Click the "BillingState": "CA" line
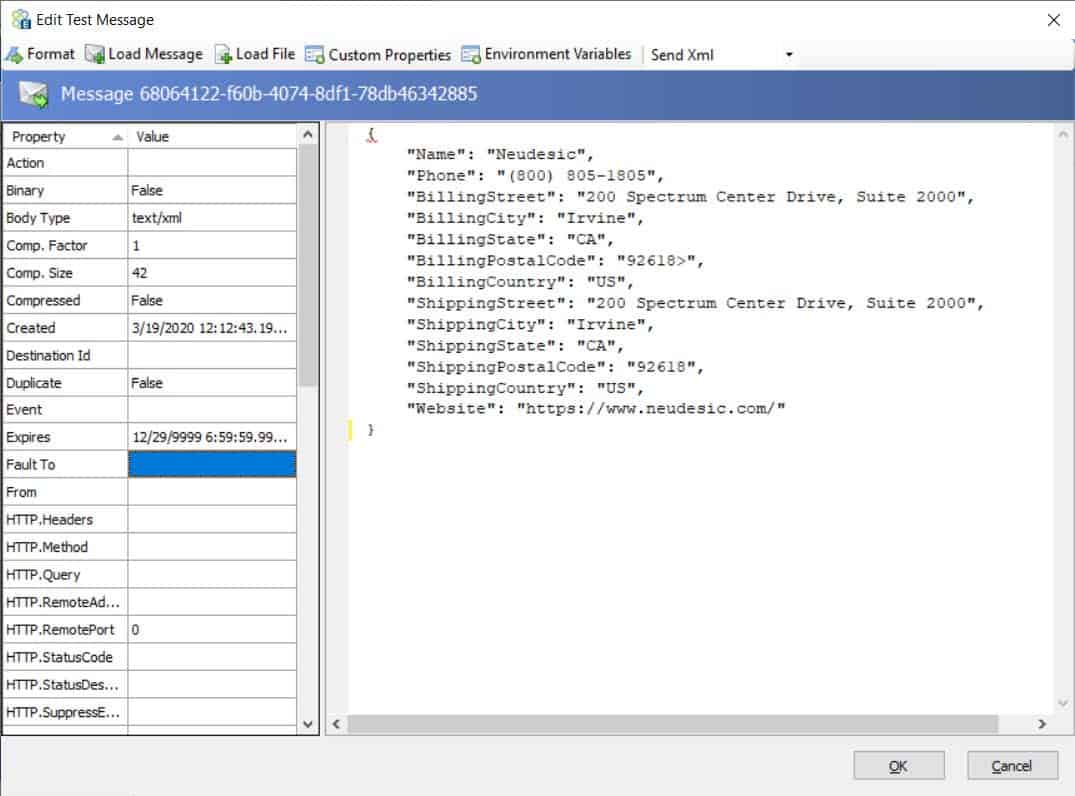Viewport: 1075px width, 796px height. click(510, 239)
